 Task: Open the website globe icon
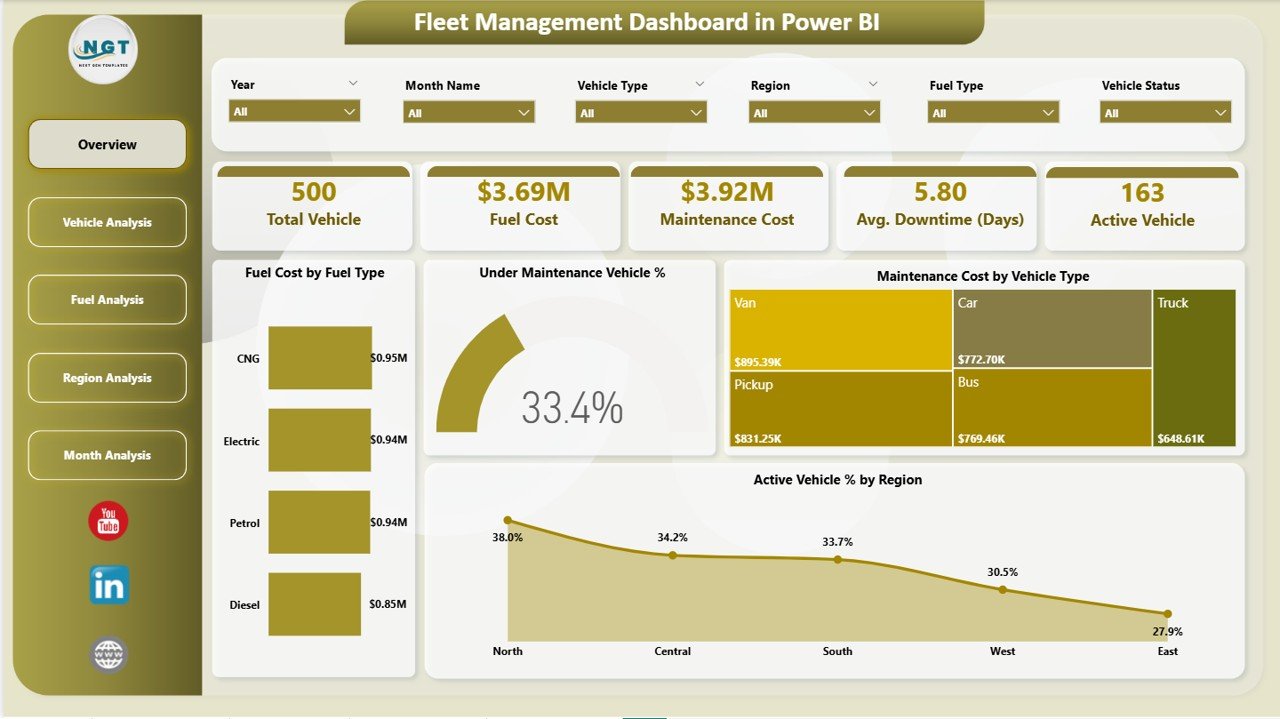coord(107,654)
